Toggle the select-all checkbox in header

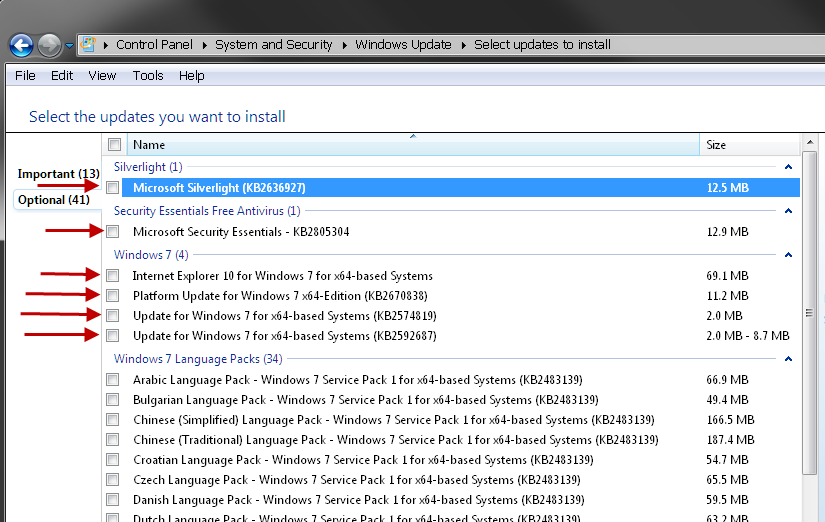pyautogui.click(x=114, y=145)
